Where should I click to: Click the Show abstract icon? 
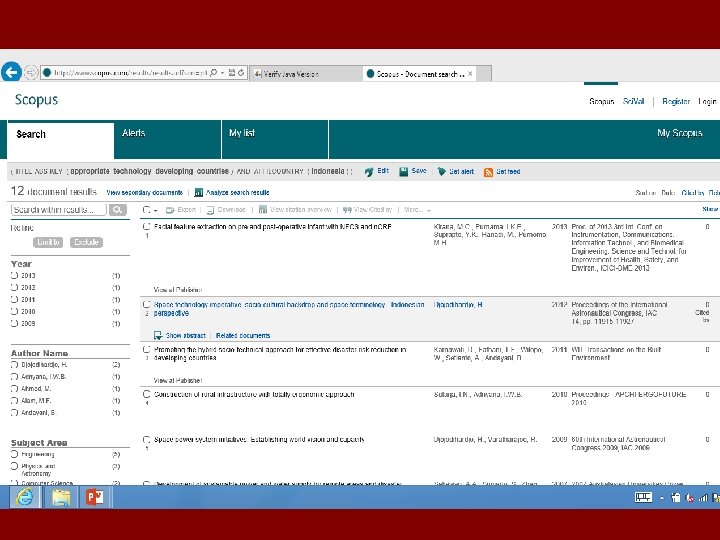[x=158, y=335]
